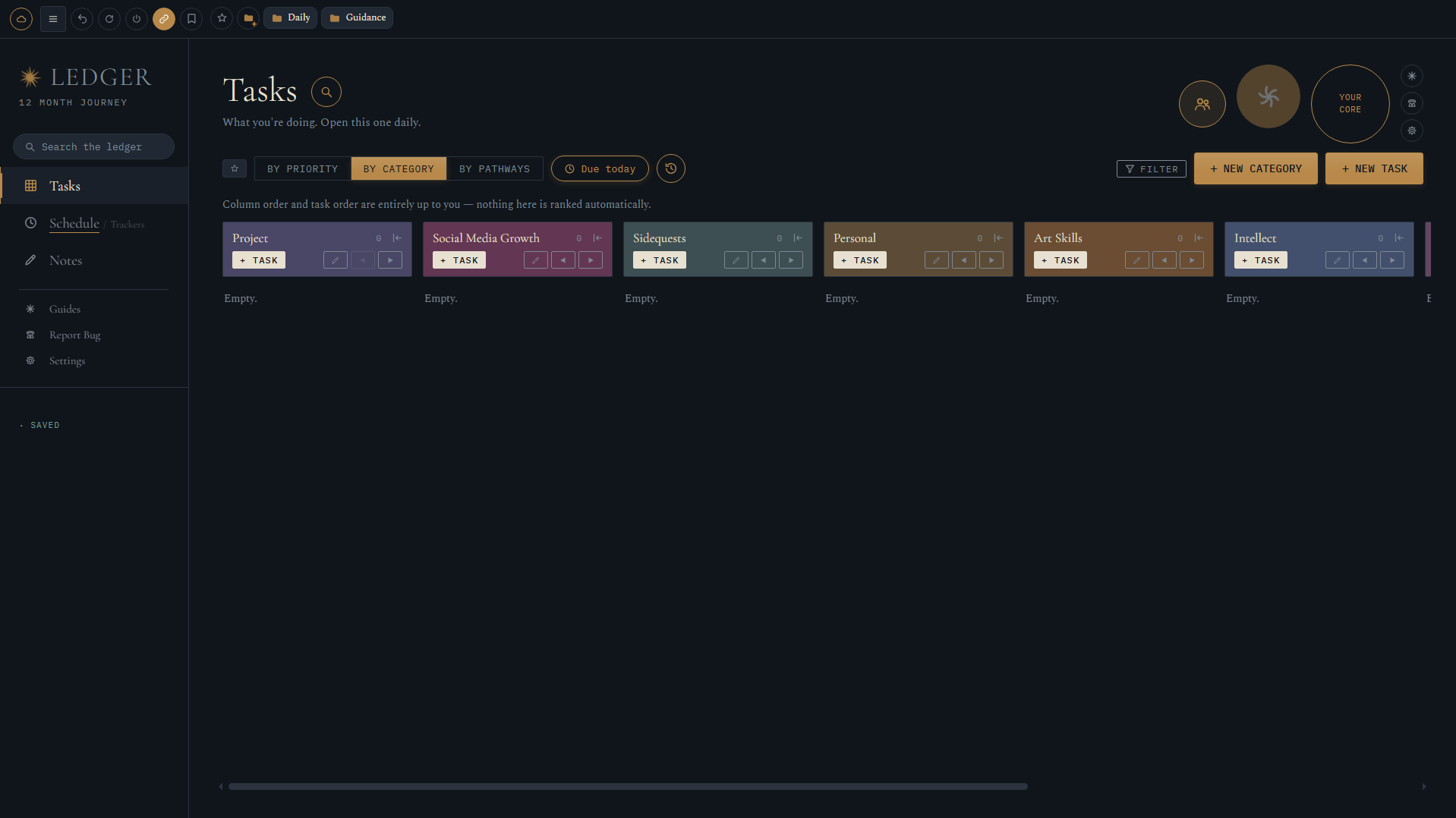Switch to By Priority view
This screenshot has width=1456, height=818.
(x=303, y=168)
